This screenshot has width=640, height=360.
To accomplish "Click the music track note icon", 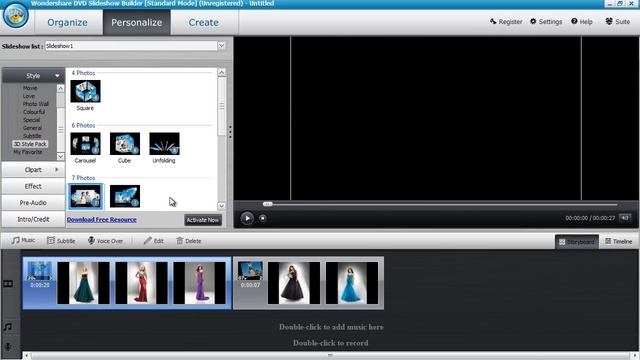I will [x=8, y=327].
